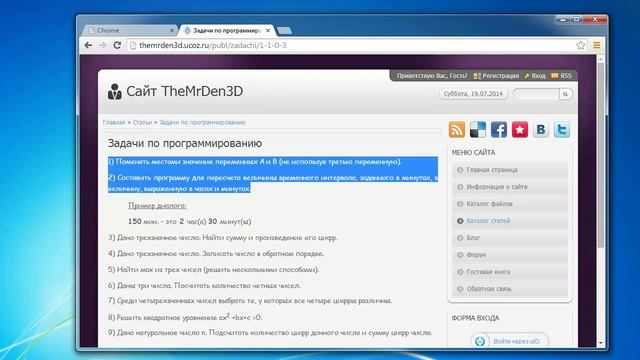The height and width of the screenshot is (360, 640).
Task: Click highlighted task 1 'Поменять местами' line
Action: (255, 162)
